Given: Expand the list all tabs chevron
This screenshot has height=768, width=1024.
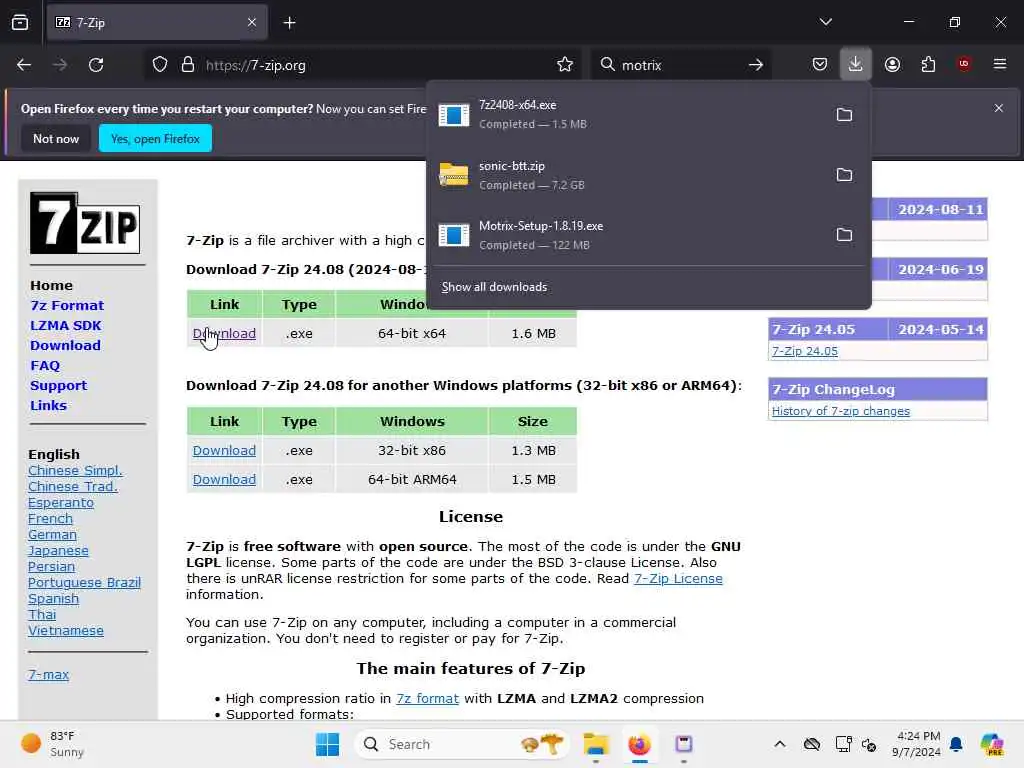Looking at the screenshot, I should [825, 22].
